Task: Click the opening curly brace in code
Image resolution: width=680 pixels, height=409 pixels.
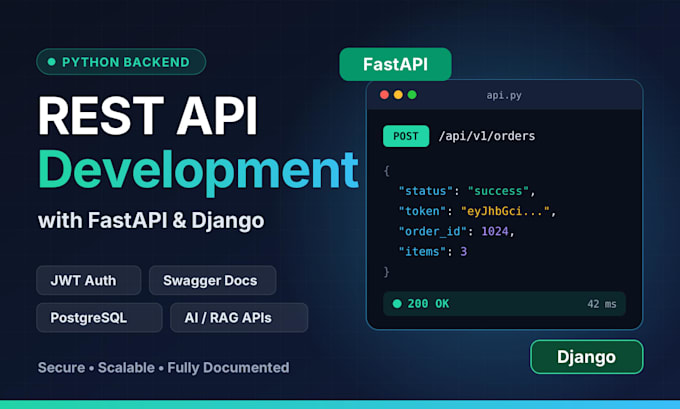Action: (387, 171)
